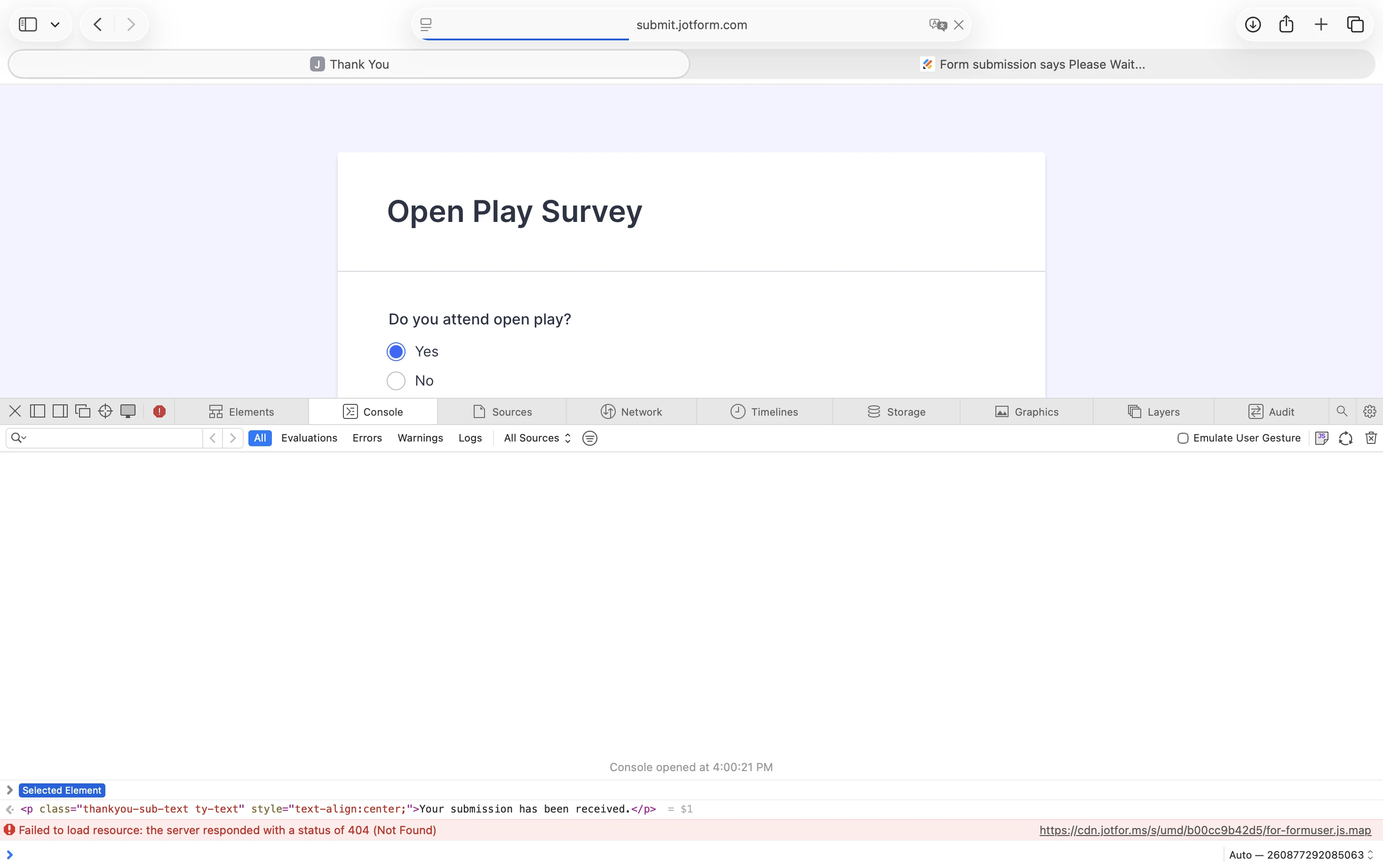The width and height of the screenshot is (1383, 868).
Task: Open the Audit tab
Action: pyautogui.click(x=1271, y=411)
